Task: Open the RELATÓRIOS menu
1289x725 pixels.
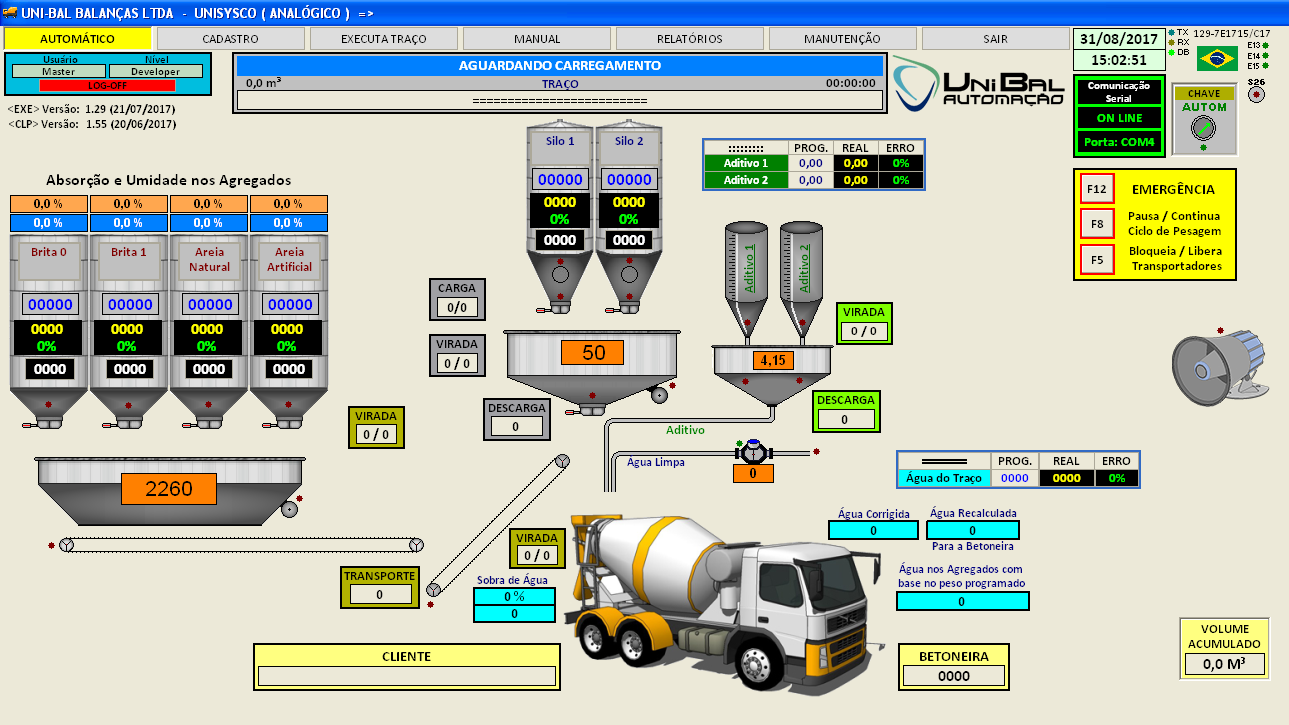Action: pyautogui.click(x=690, y=39)
